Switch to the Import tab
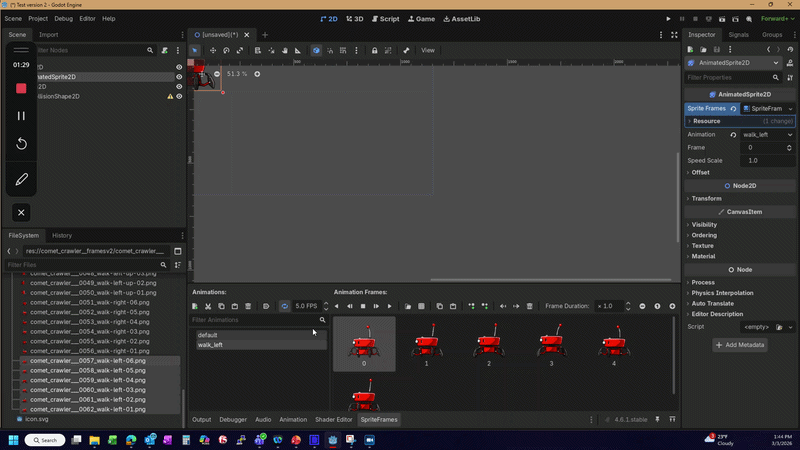The height and width of the screenshot is (450, 800). click(x=48, y=35)
